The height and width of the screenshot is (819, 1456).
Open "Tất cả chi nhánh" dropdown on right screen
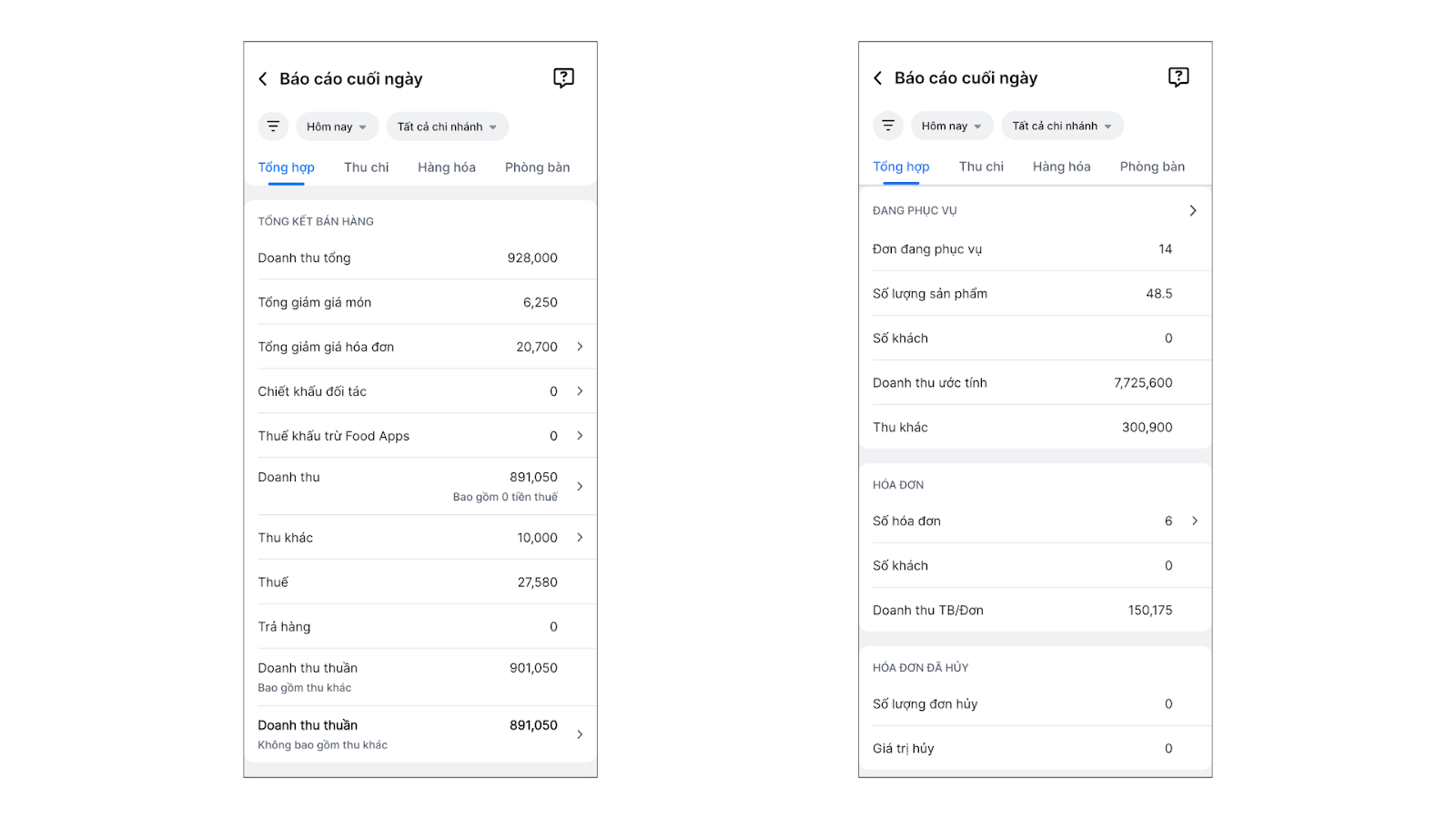point(1062,126)
